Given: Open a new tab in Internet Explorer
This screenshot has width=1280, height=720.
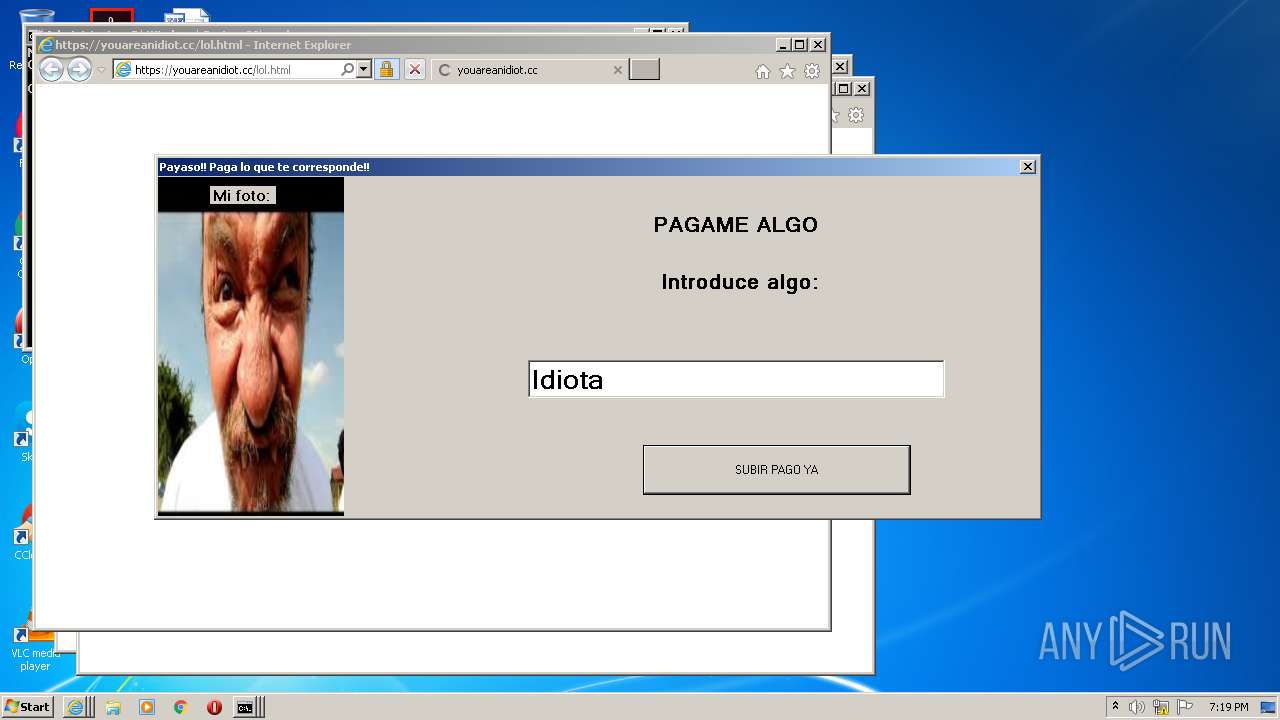Looking at the screenshot, I should click(644, 70).
